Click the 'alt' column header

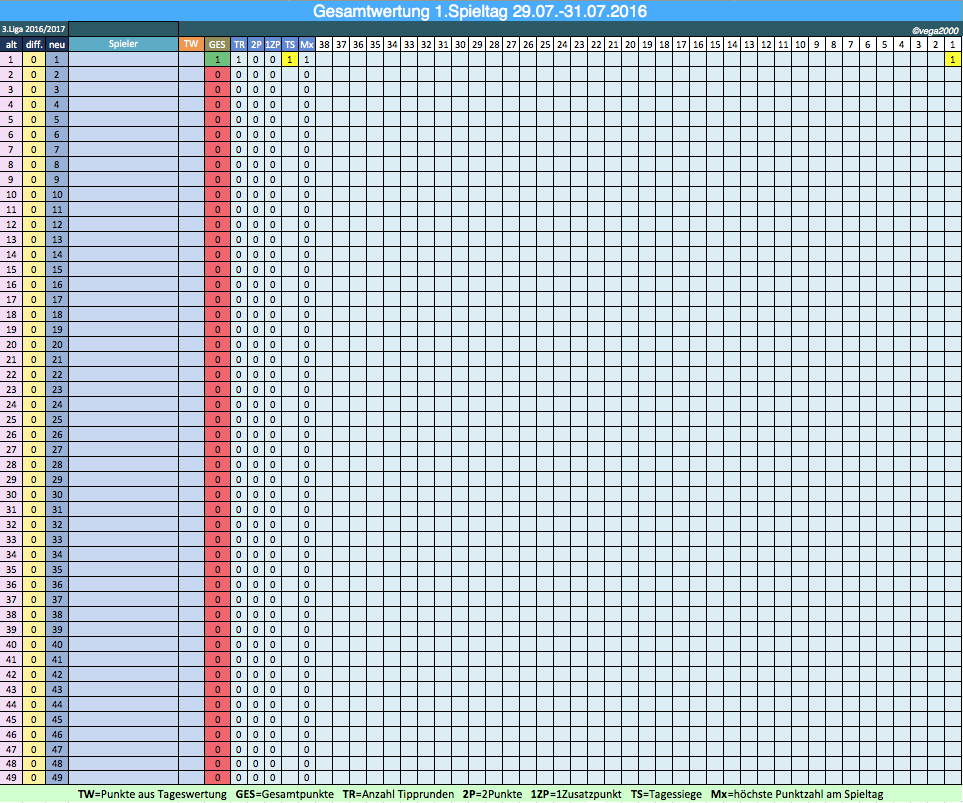click(11, 44)
